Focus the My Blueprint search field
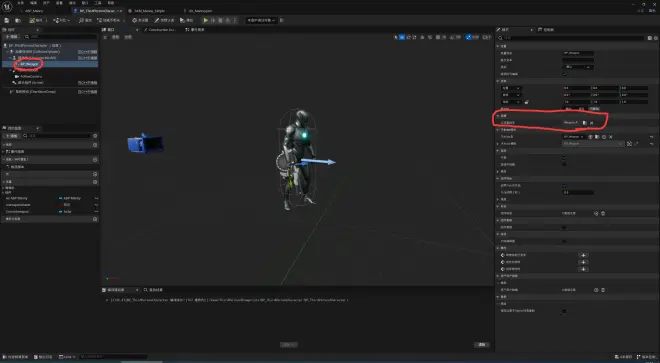The height and width of the screenshot is (363, 660). pyautogui.click(x=57, y=136)
